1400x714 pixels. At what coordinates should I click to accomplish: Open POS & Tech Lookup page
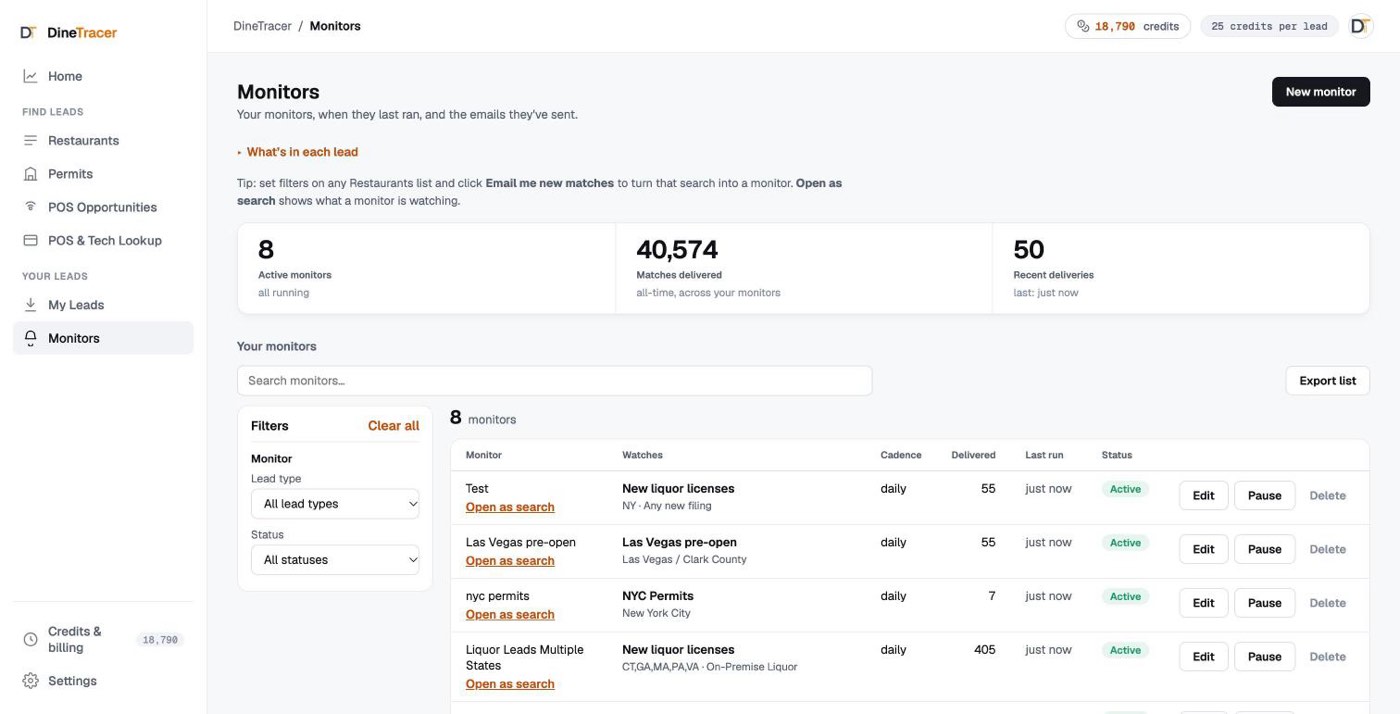click(x=103, y=240)
